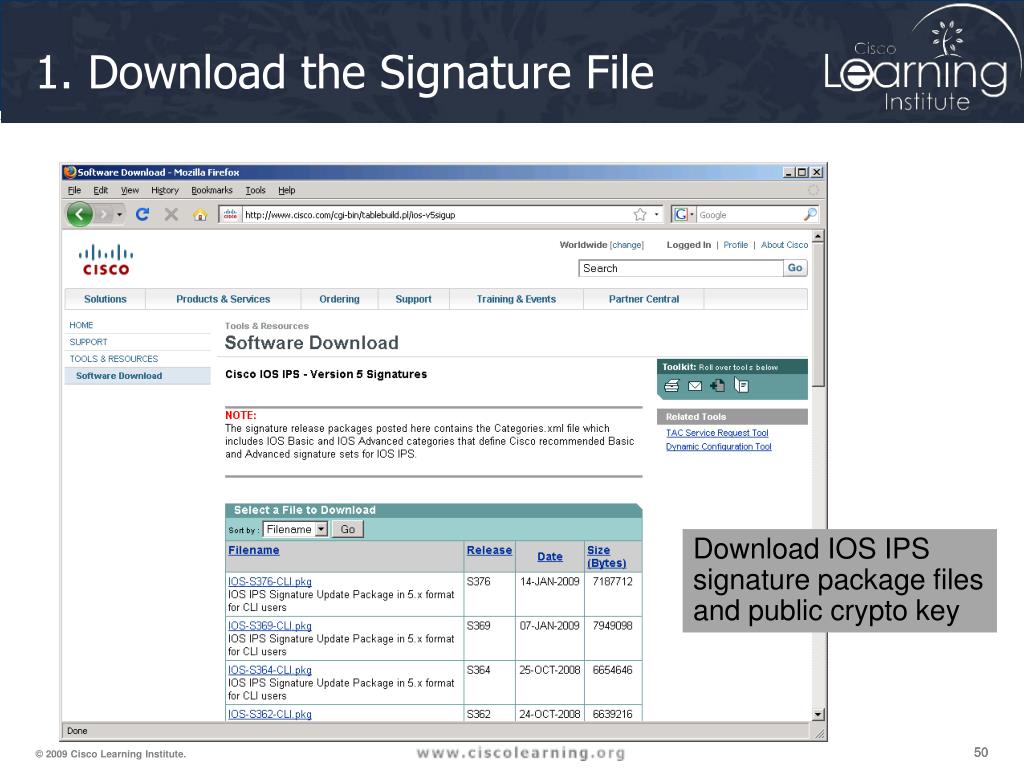Click the Firefox forward arrow button

point(104,214)
